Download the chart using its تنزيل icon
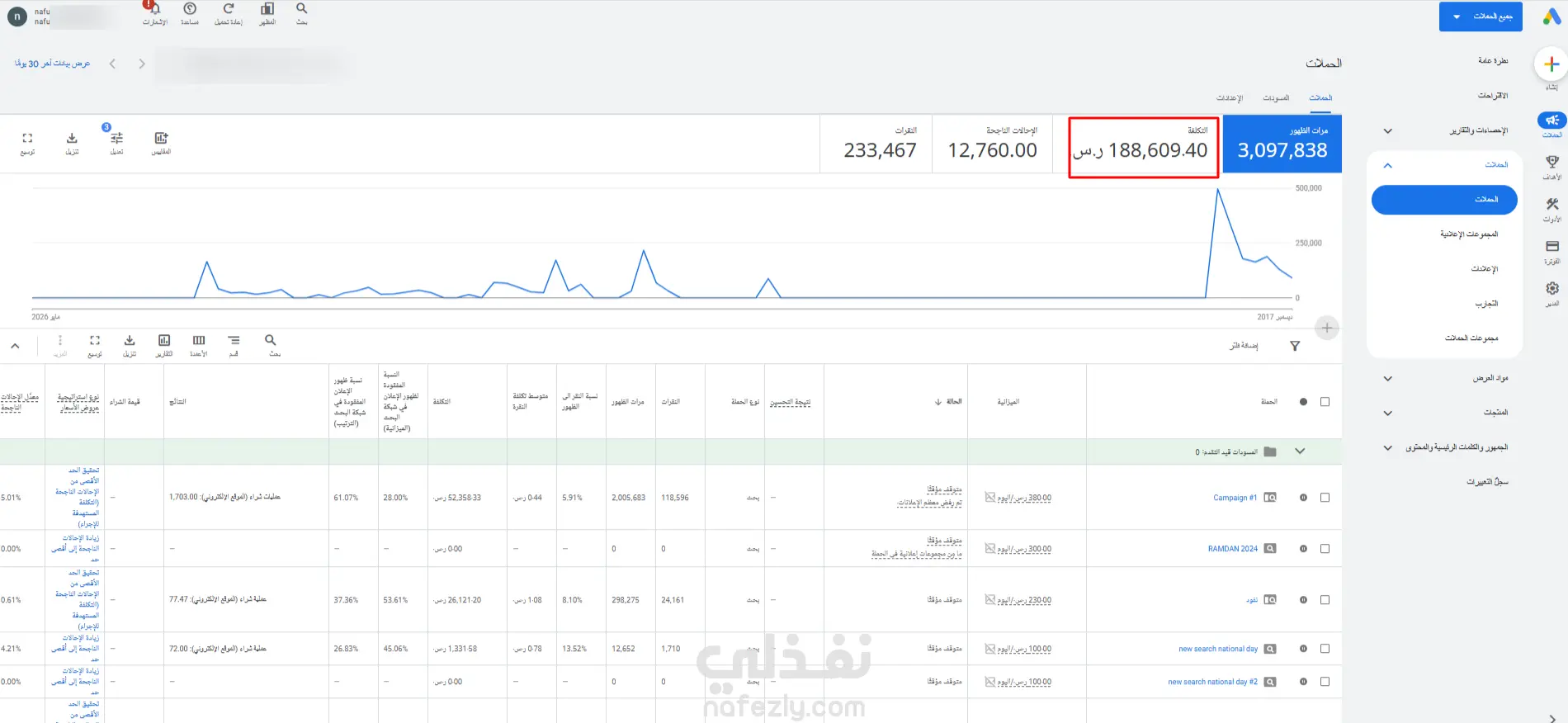Viewport: 1568px width, 723px height. click(72, 138)
